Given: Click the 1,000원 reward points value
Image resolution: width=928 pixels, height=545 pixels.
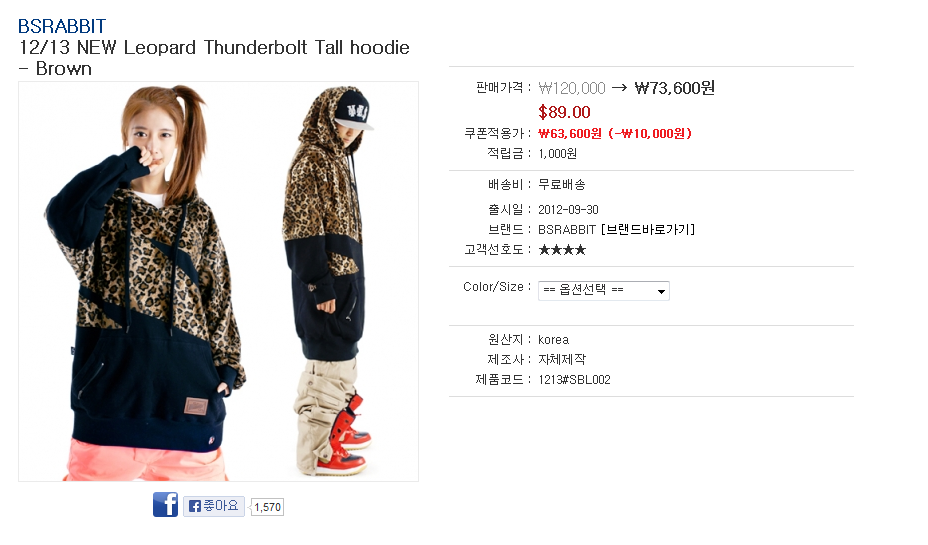Looking at the screenshot, I should click(x=558, y=154).
